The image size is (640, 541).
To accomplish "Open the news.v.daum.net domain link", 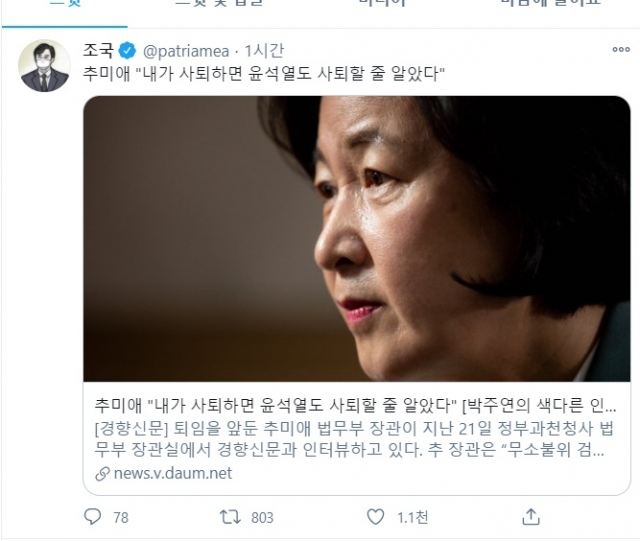I will [x=173, y=473].
